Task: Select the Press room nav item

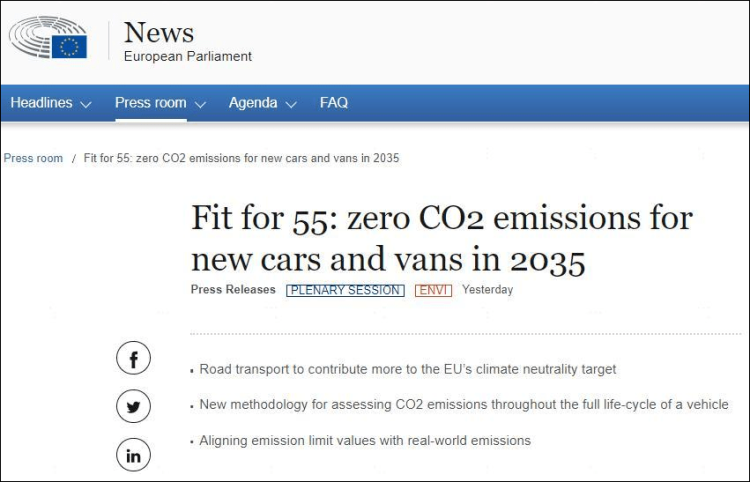Action: tap(150, 103)
